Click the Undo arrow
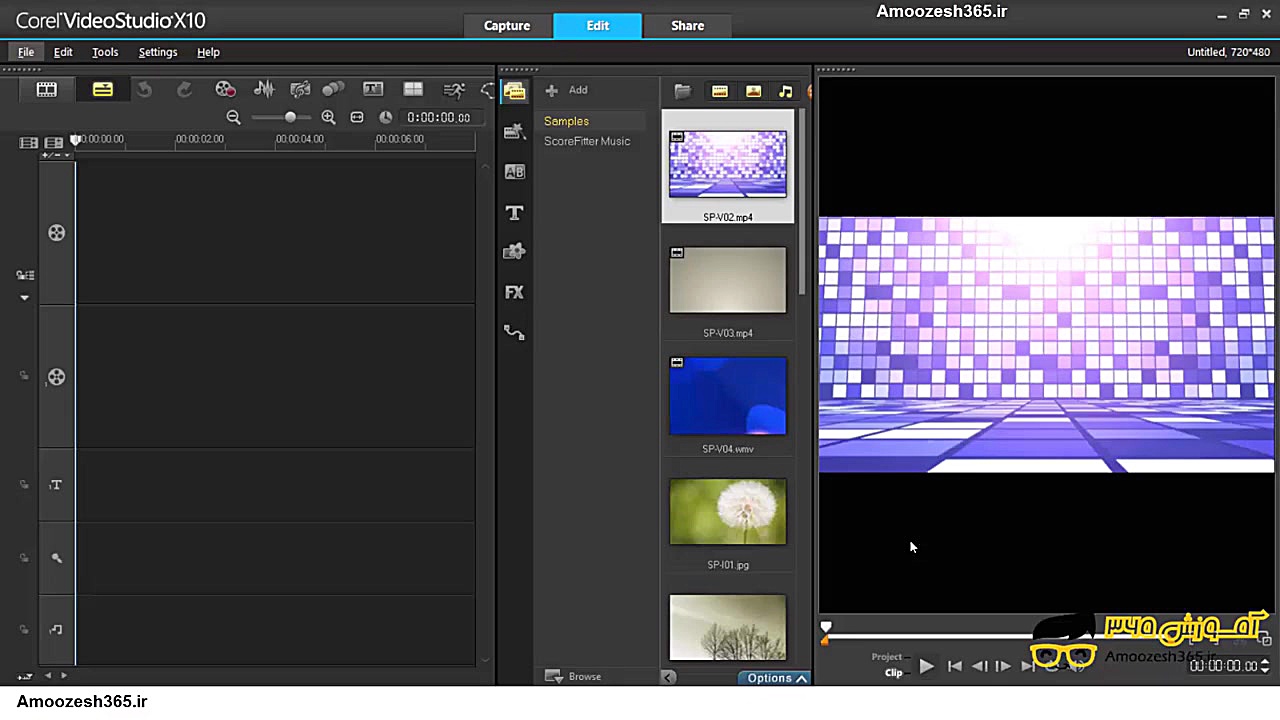Image resolution: width=1280 pixels, height=720 pixels. (x=144, y=90)
